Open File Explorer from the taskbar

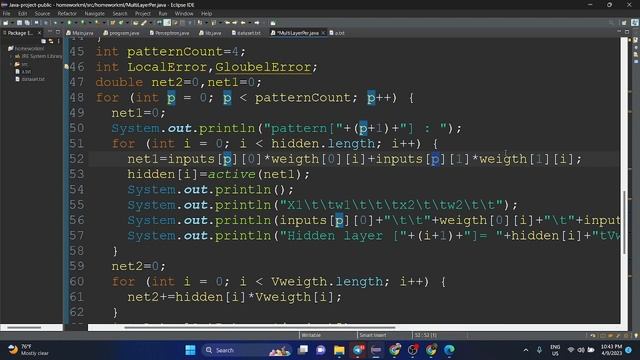(x=339, y=350)
